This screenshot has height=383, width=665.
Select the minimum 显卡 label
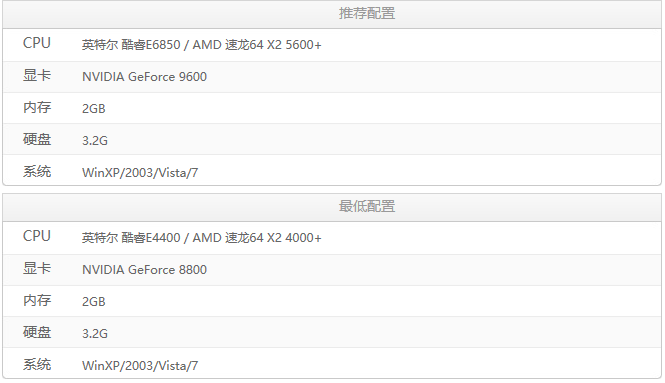[37, 268]
